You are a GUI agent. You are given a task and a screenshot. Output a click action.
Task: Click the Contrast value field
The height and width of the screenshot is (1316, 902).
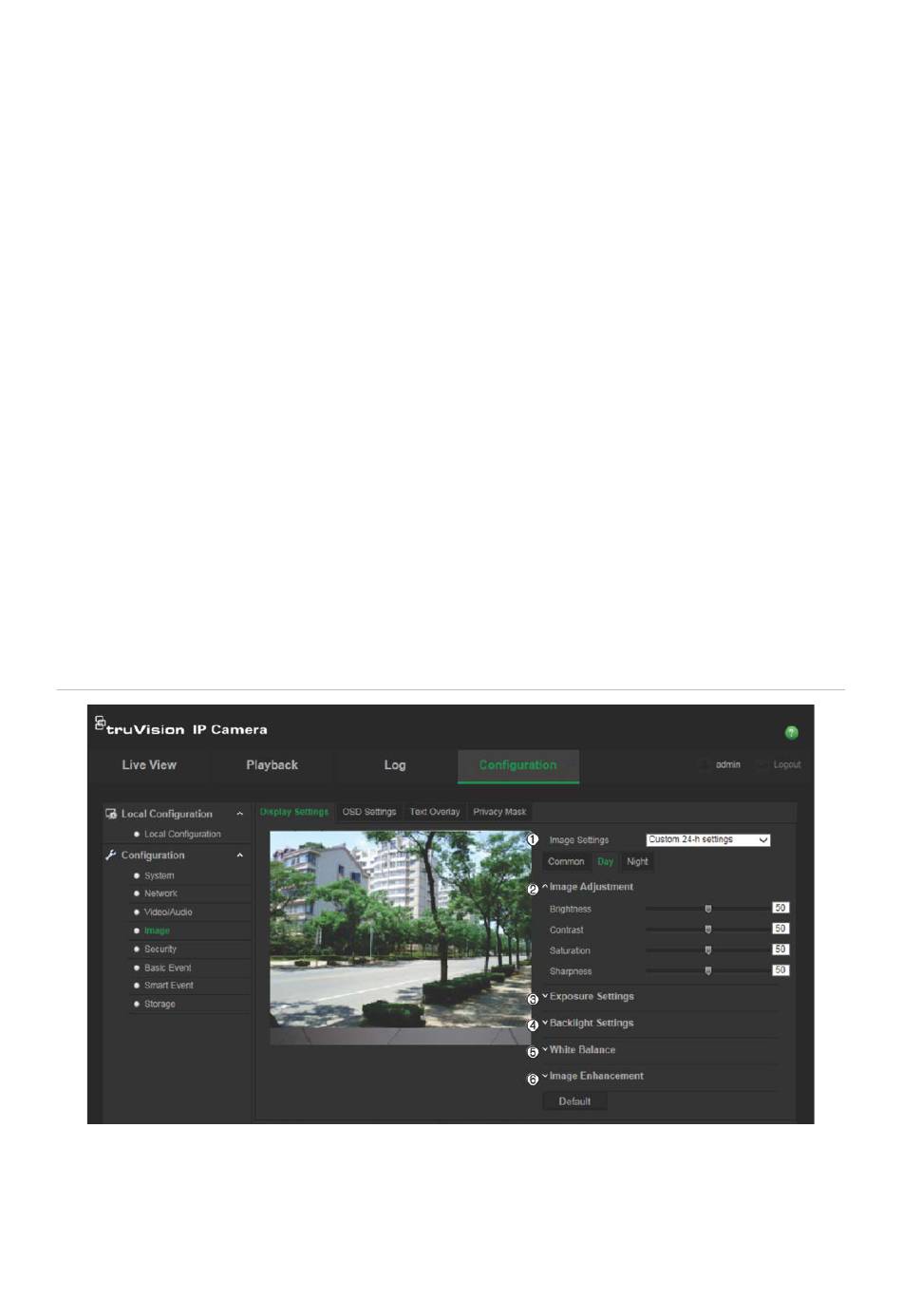780,930
